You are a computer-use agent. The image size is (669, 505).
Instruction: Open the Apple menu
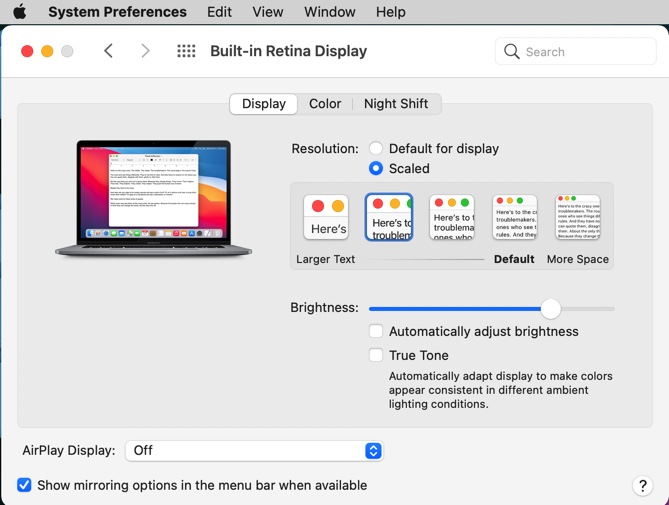click(x=20, y=12)
